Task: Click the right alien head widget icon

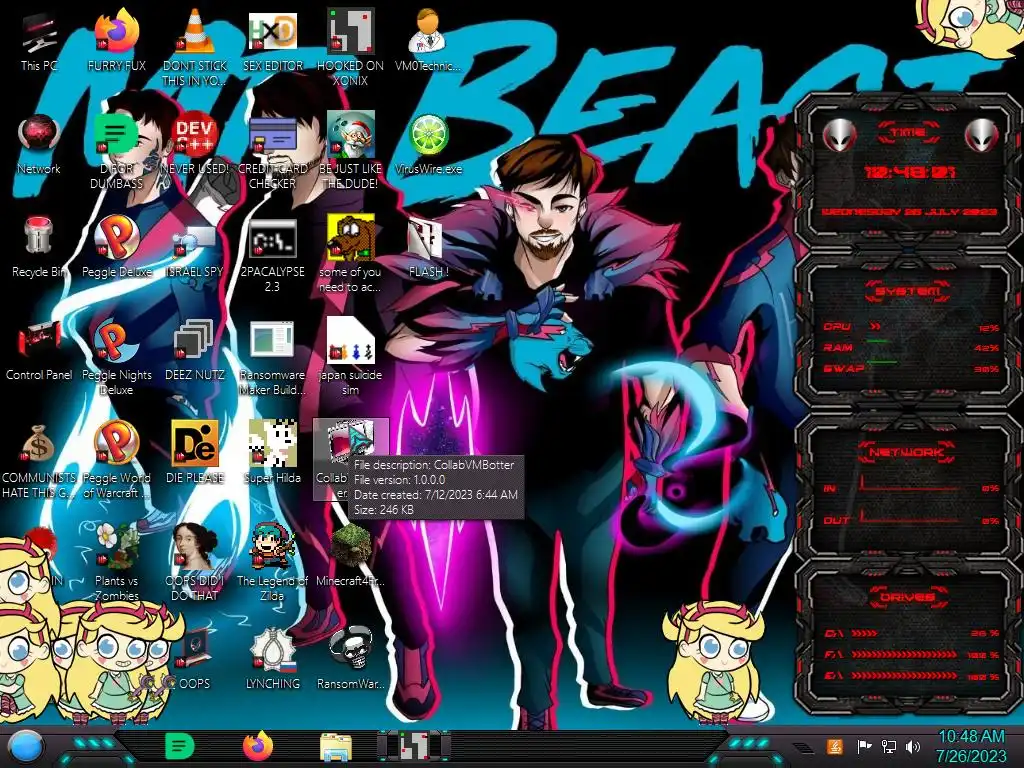Action: (982, 136)
